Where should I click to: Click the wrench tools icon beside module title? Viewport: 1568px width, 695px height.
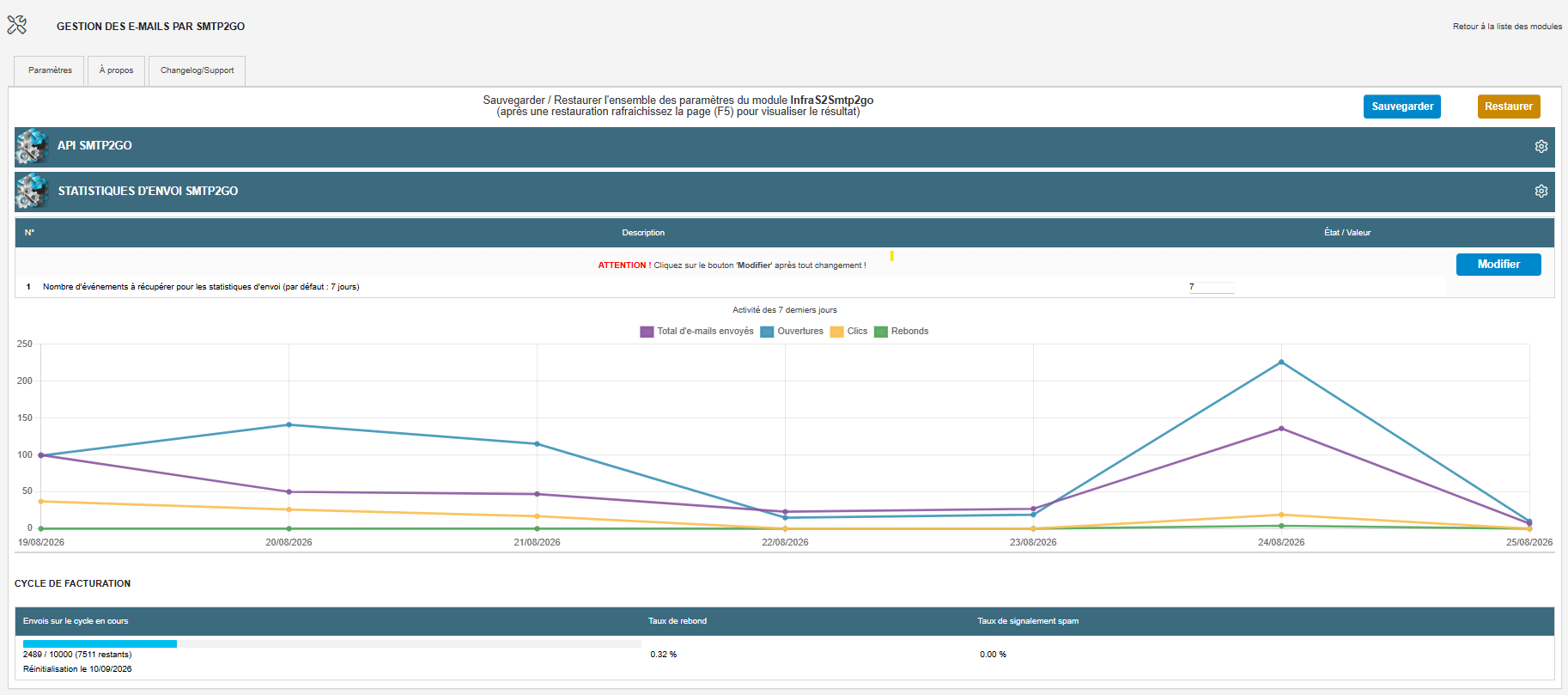(x=17, y=26)
